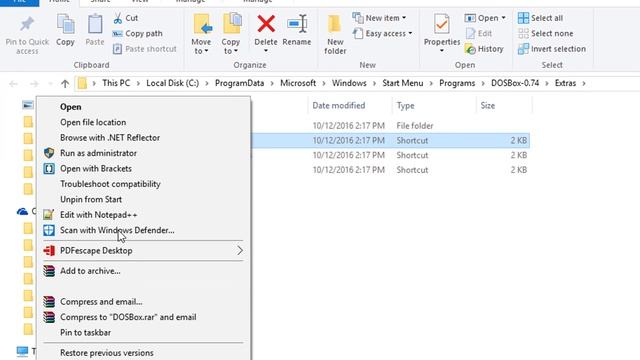The height and width of the screenshot is (360, 640).
Task: Click the Properties checkmark icon
Action: [x=442, y=24]
